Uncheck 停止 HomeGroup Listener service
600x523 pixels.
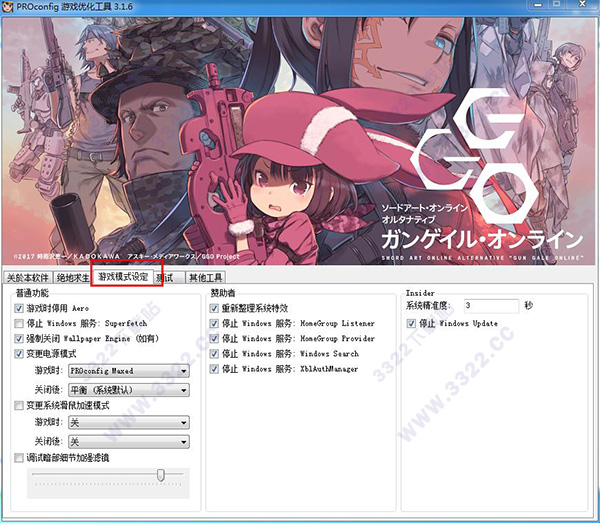(x=214, y=323)
